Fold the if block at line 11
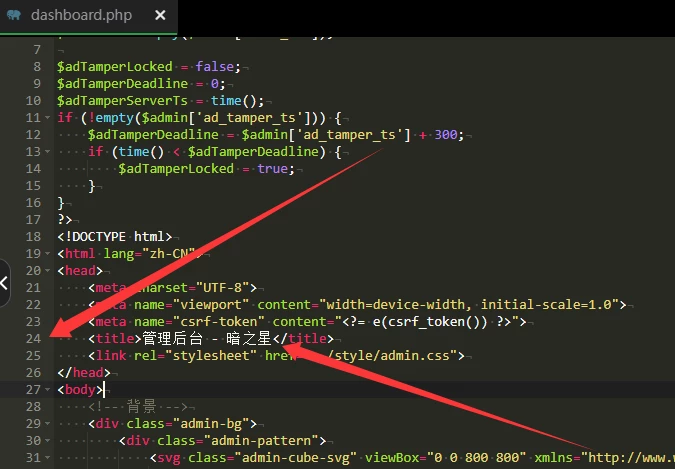 [48, 118]
